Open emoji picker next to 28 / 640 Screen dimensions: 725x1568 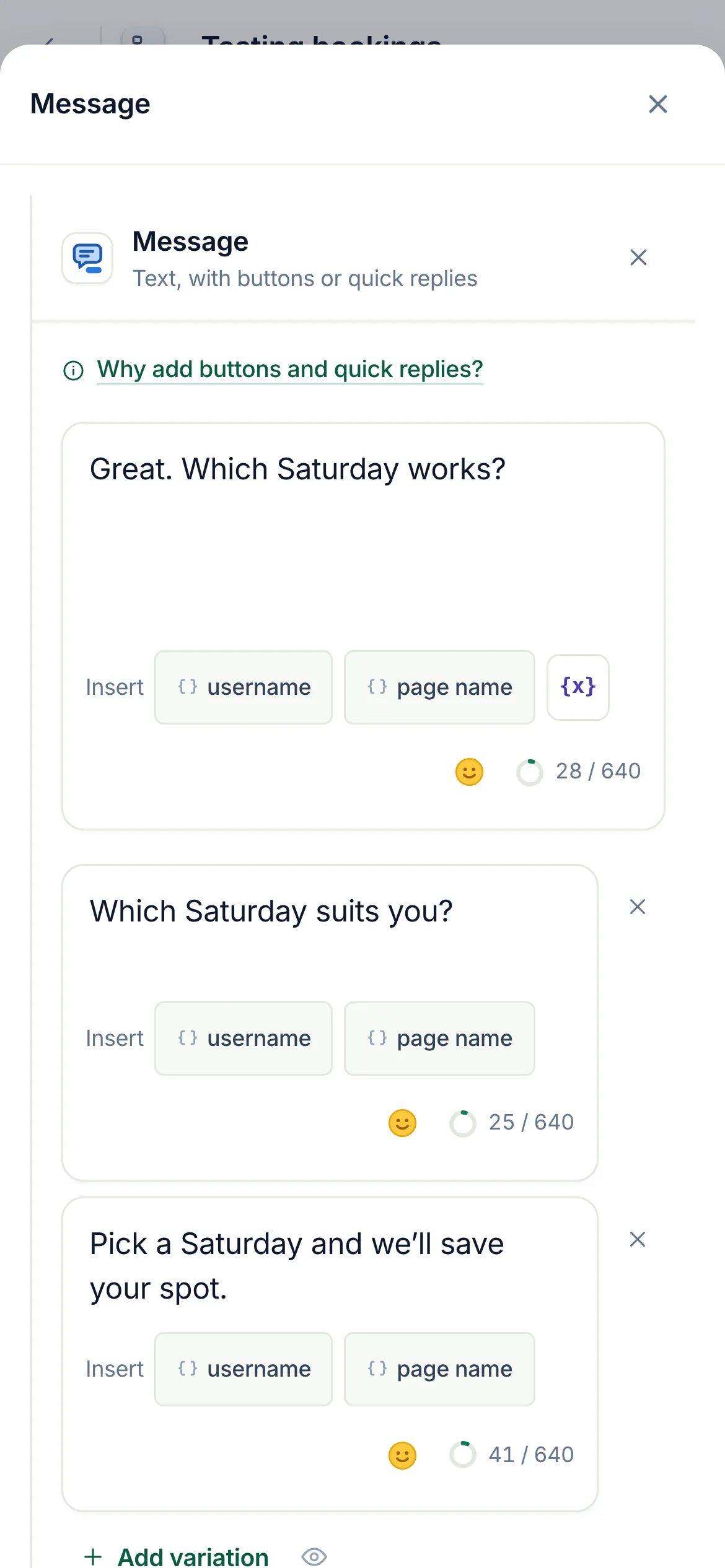pyautogui.click(x=469, y=772)
